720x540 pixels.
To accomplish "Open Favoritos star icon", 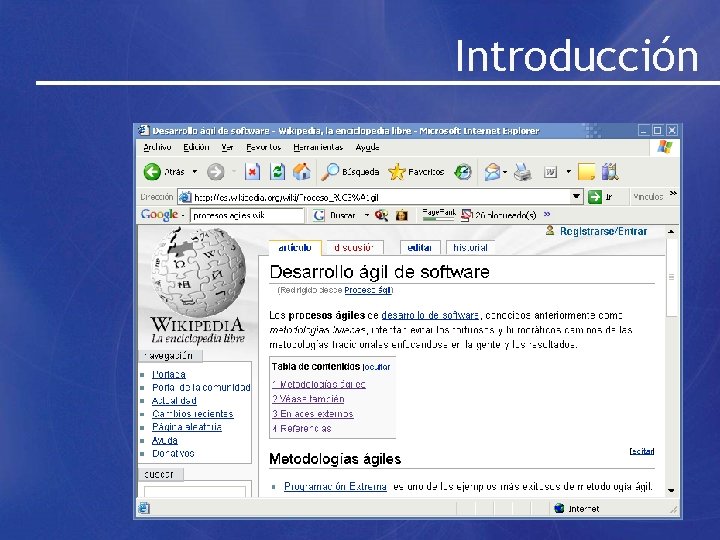I will pos(397,172).
